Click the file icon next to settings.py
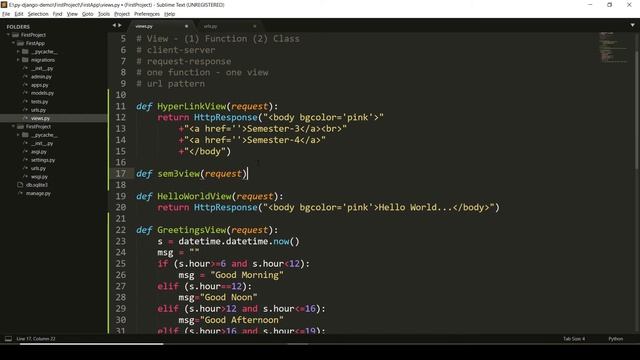Viewport: 640px width, 360px height. pyautogui.click(x=25, y=160)
